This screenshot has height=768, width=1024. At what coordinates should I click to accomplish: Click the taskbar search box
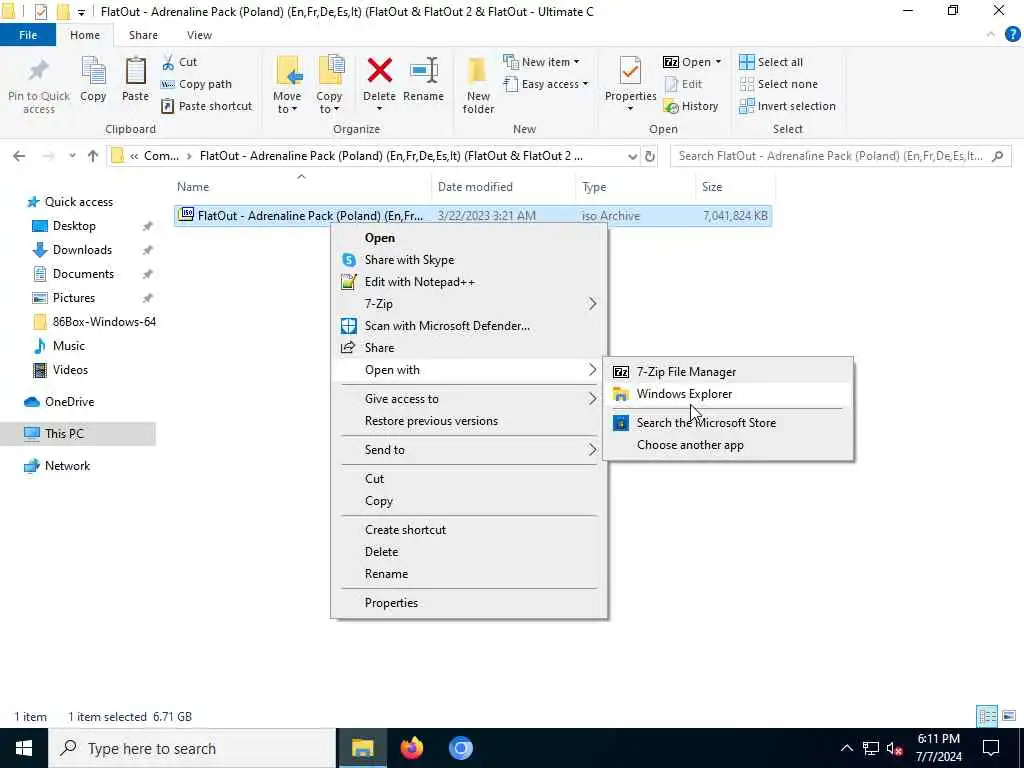coord(192,748)
